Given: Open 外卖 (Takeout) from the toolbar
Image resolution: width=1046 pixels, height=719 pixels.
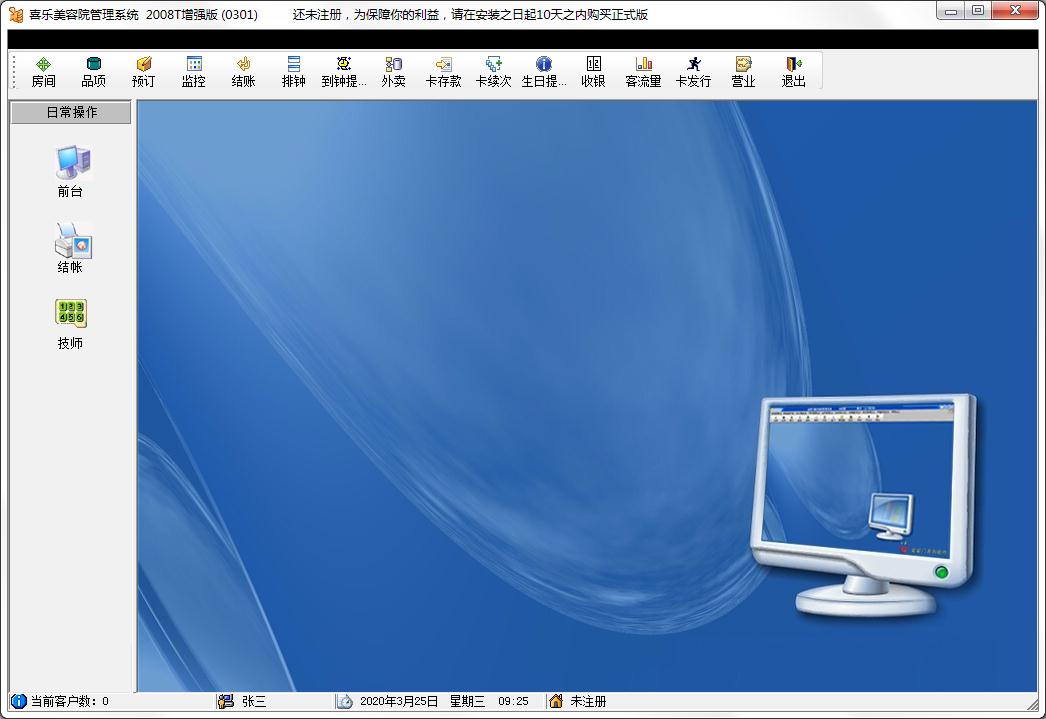Looking at the screenshot, I should [x=393, y=71].
